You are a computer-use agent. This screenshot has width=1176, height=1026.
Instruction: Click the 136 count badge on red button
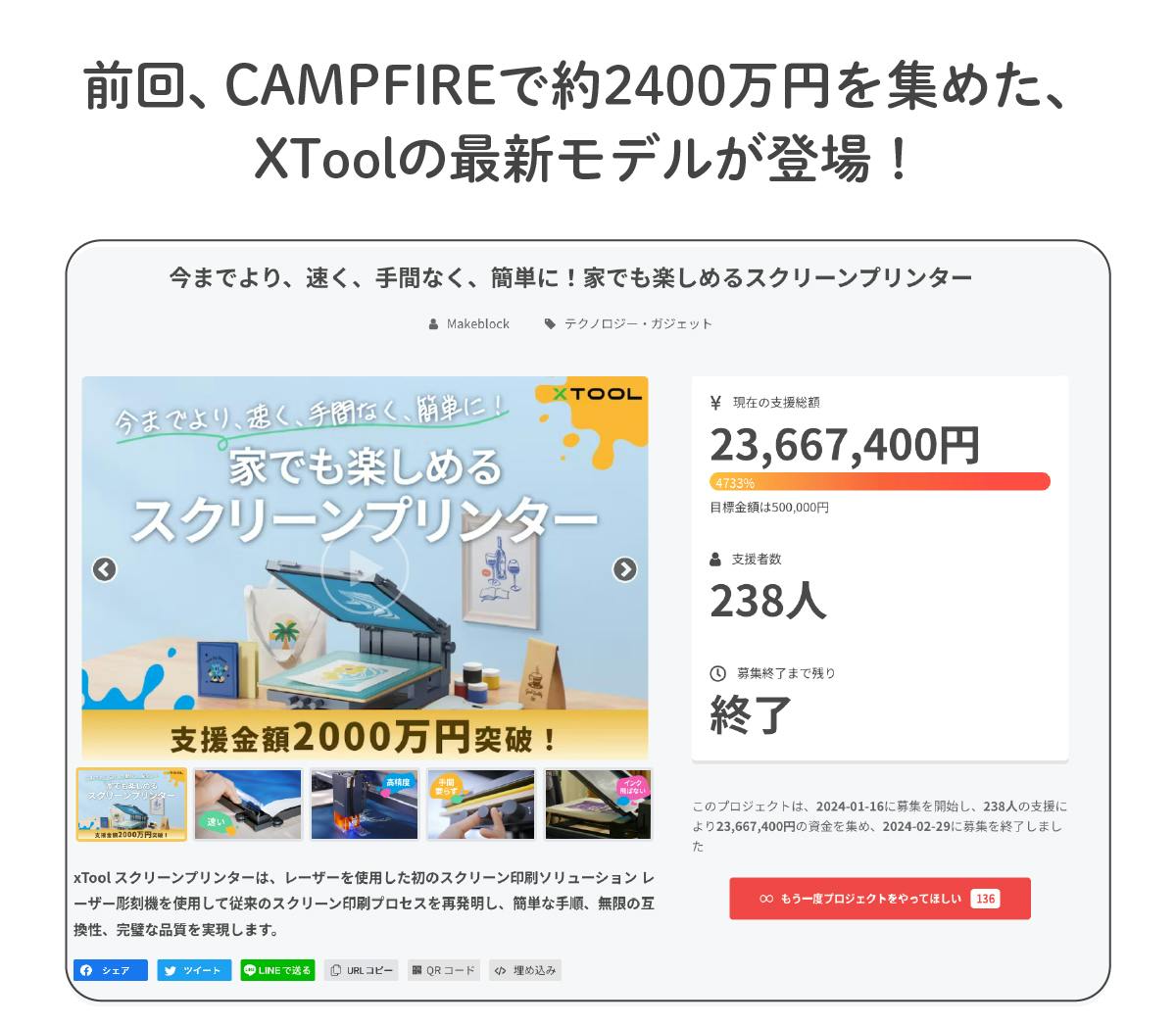985,899
